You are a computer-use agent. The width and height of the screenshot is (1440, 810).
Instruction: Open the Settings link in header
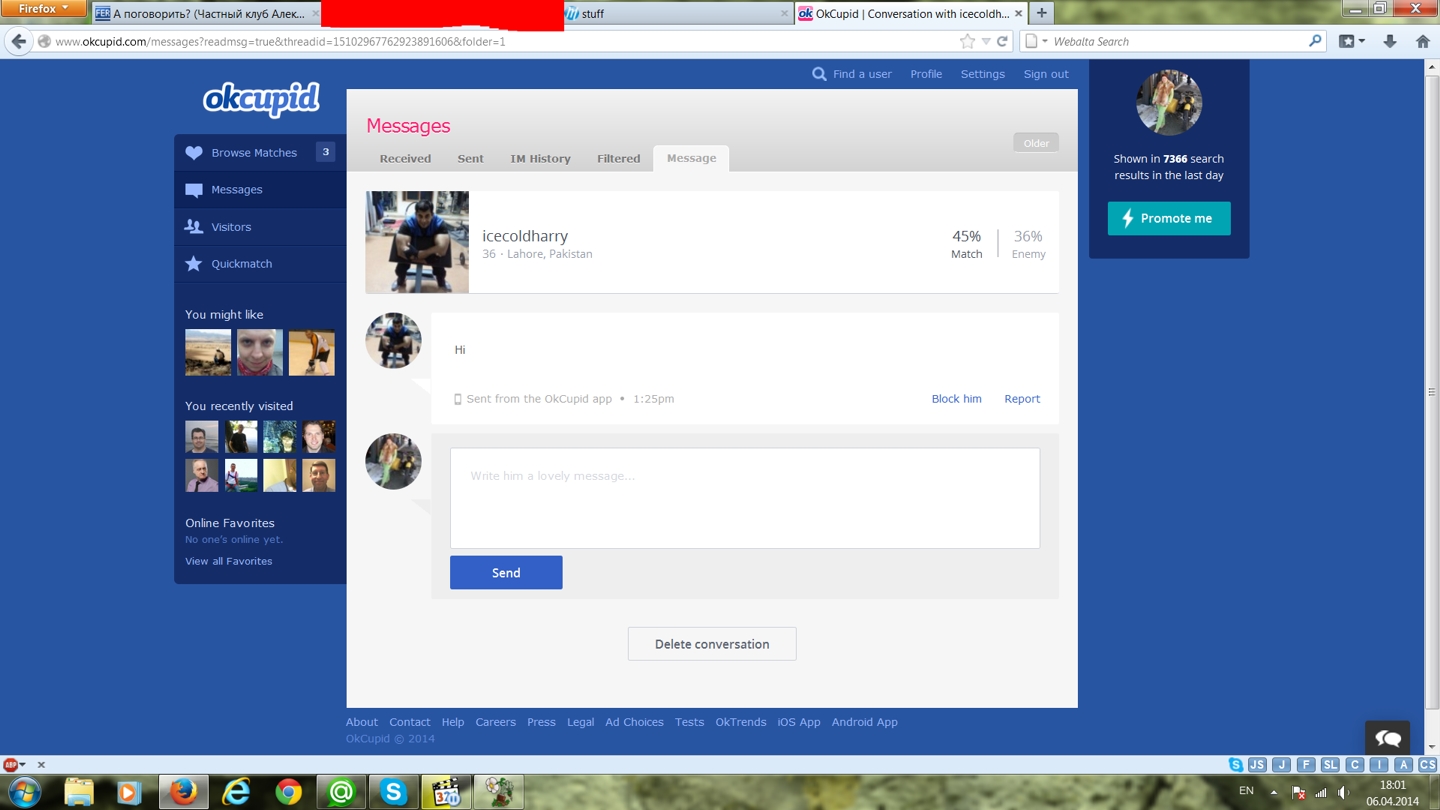coord(982,74)
